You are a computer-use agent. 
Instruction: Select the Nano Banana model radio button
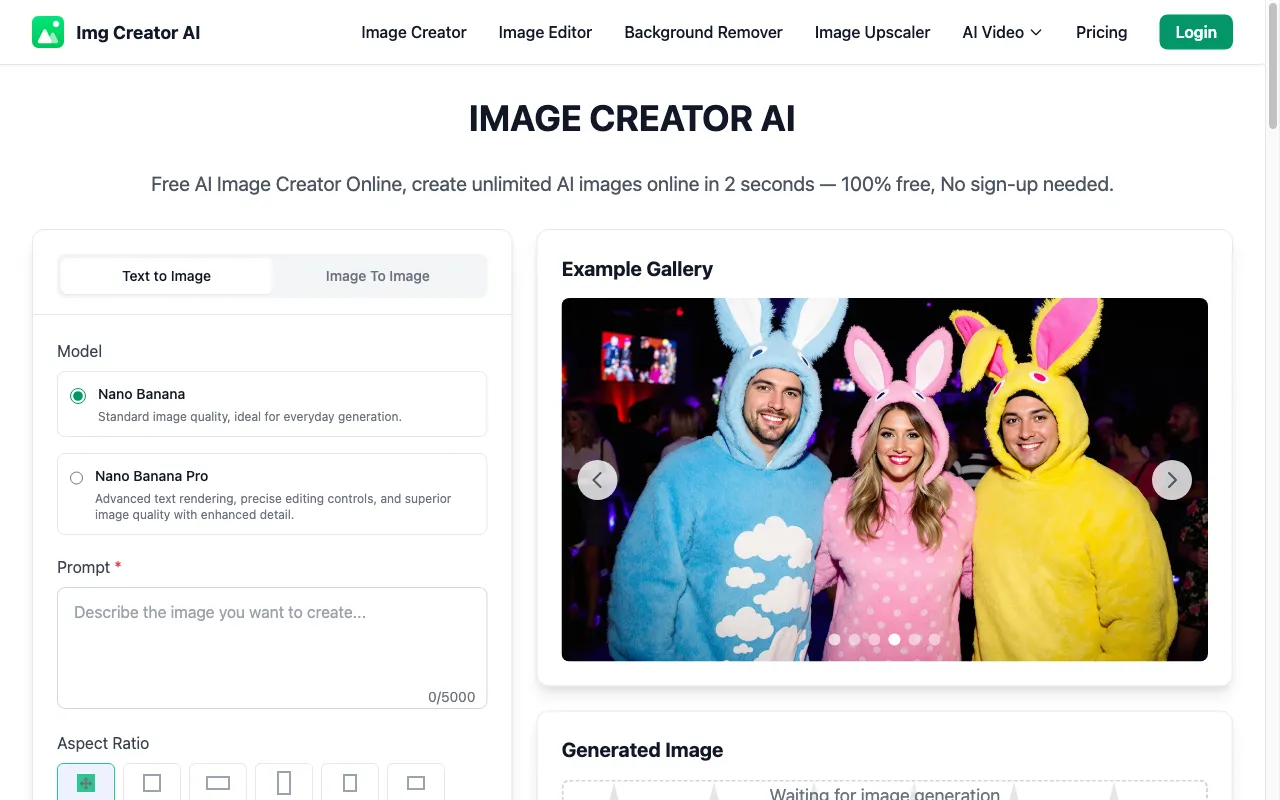[x=78, y=396]
